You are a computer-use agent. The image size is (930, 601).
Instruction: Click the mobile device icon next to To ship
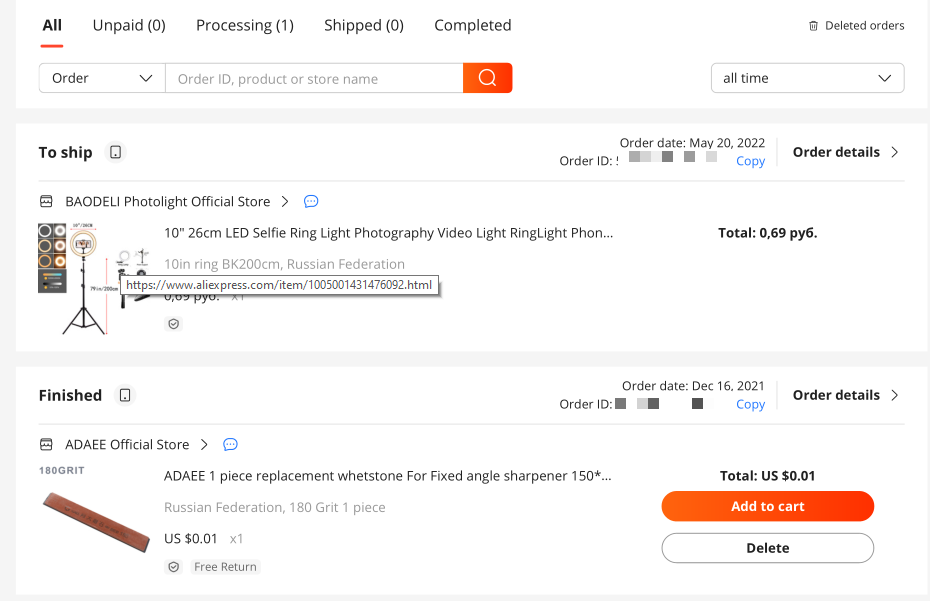[x=116, y=152]
